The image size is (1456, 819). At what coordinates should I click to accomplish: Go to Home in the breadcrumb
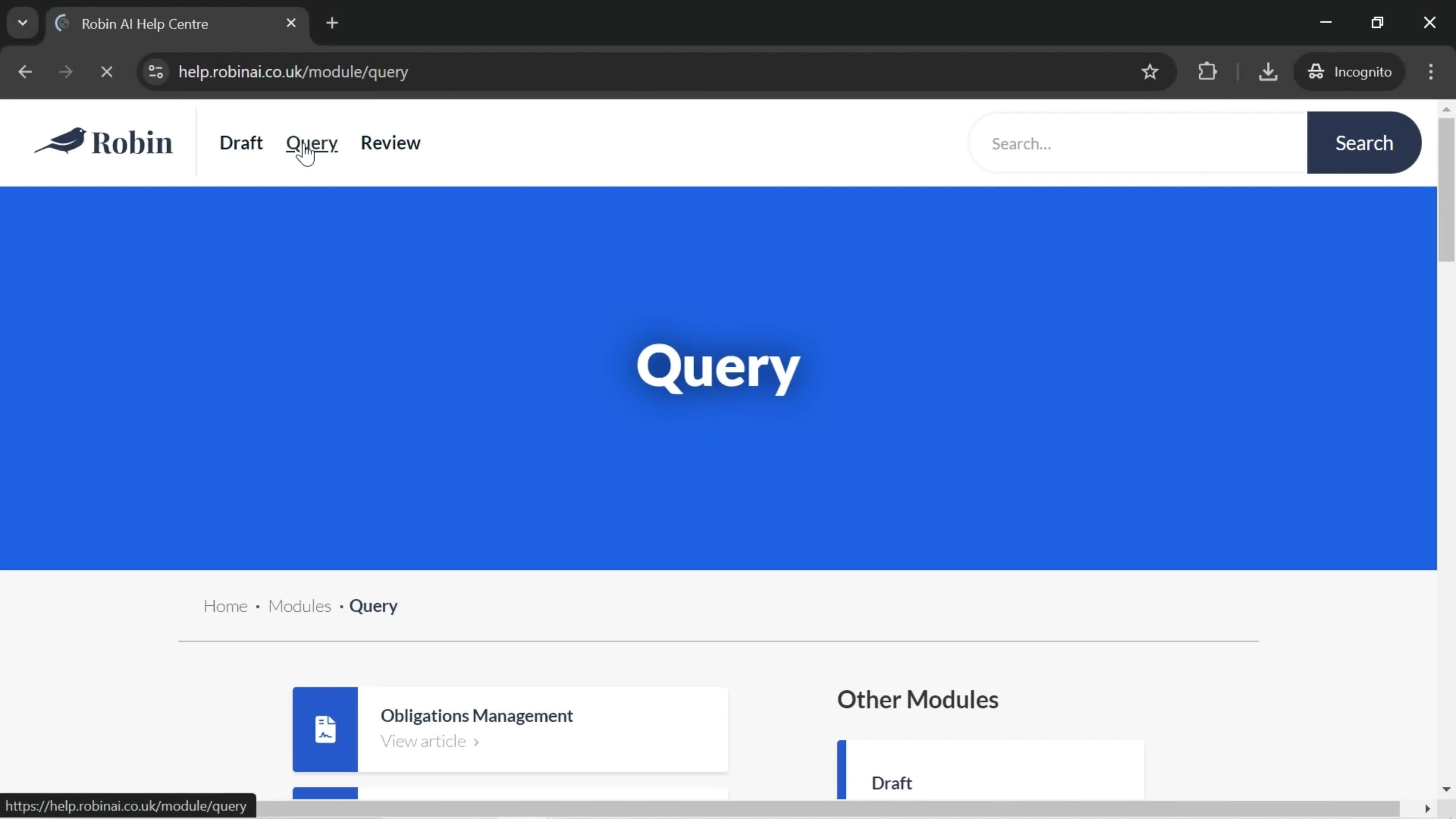225,606
